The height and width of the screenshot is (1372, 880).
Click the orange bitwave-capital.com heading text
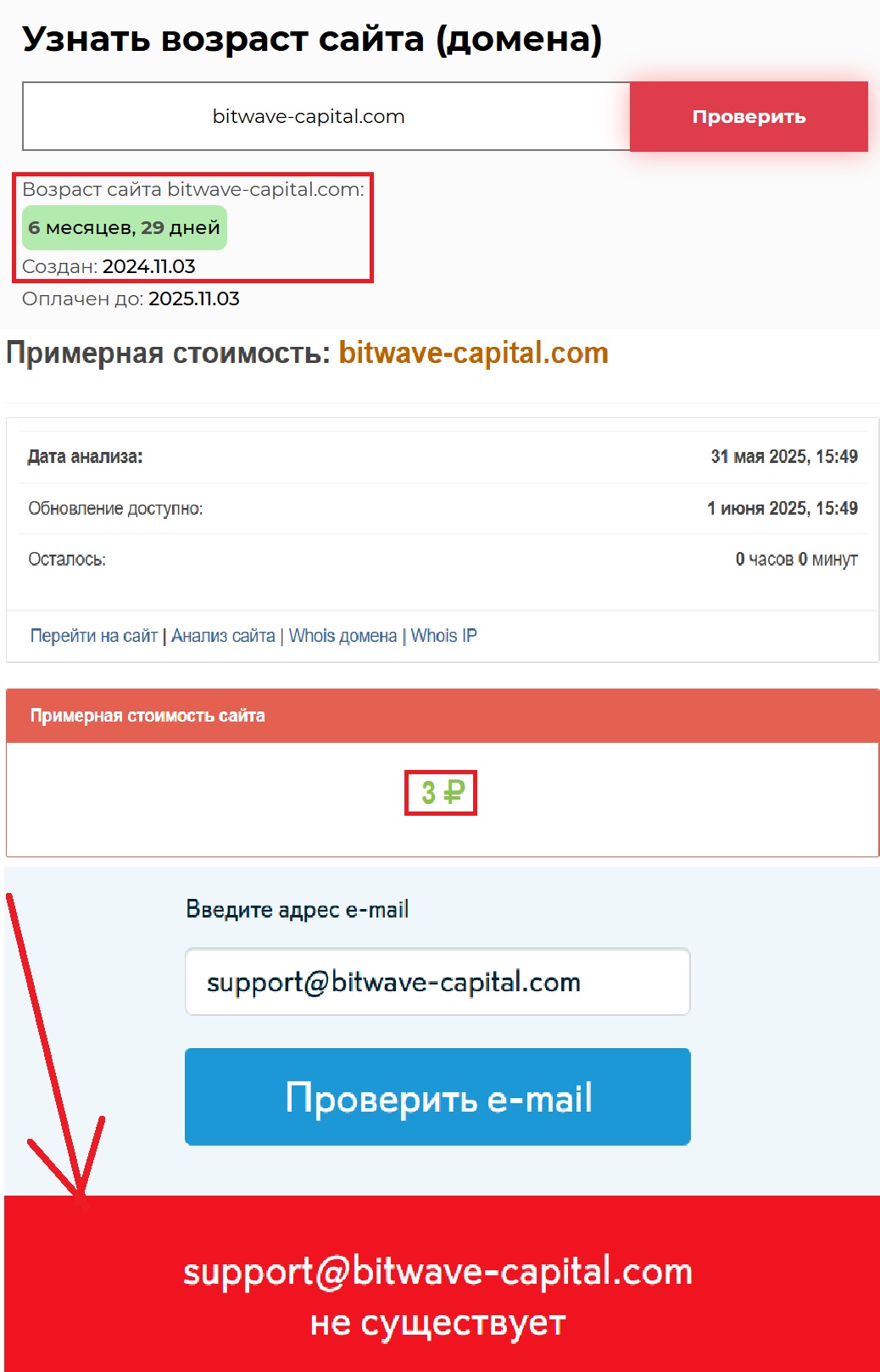click(x=474, y=353)
